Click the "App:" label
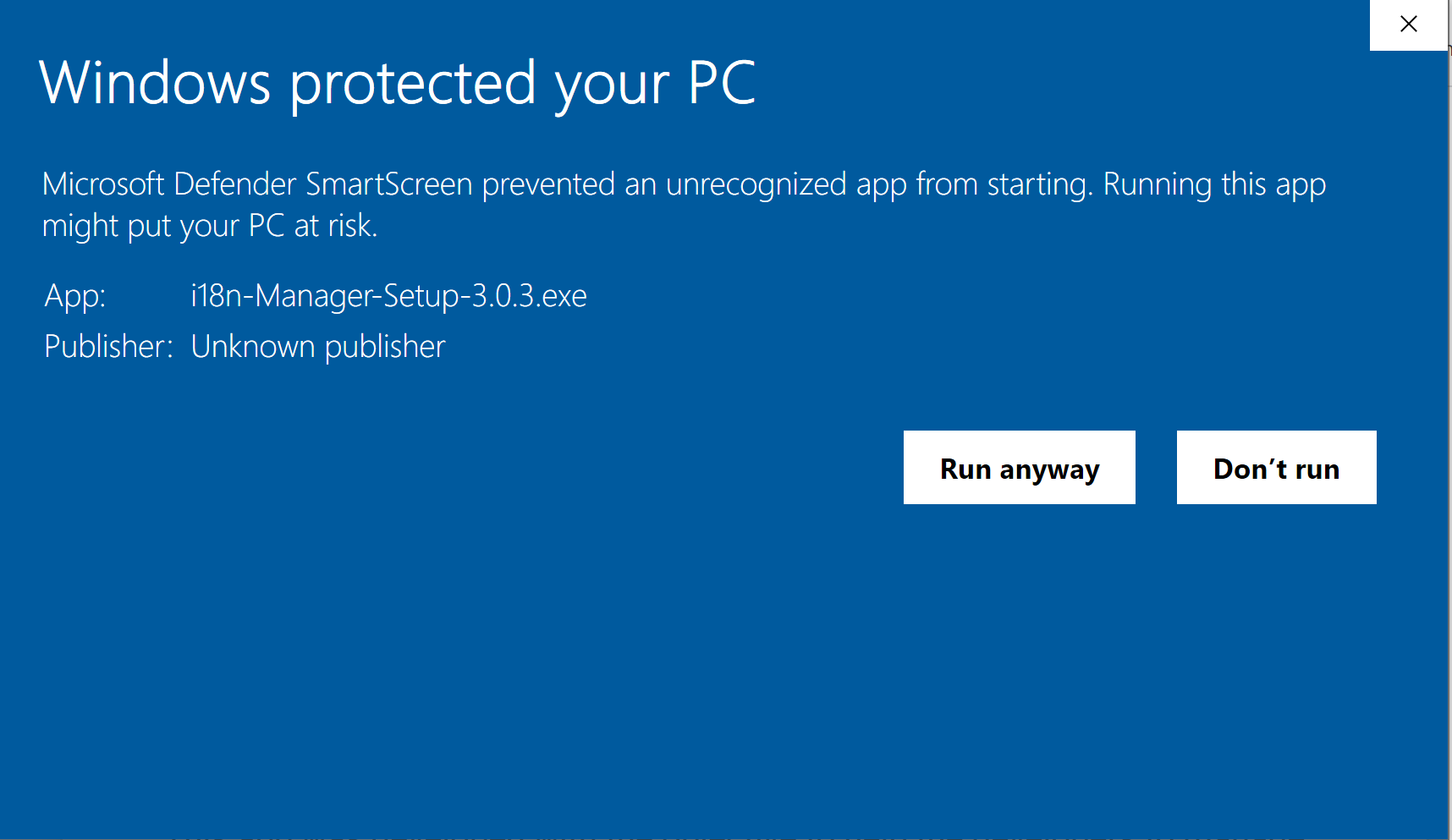 (x=74, y=296)
